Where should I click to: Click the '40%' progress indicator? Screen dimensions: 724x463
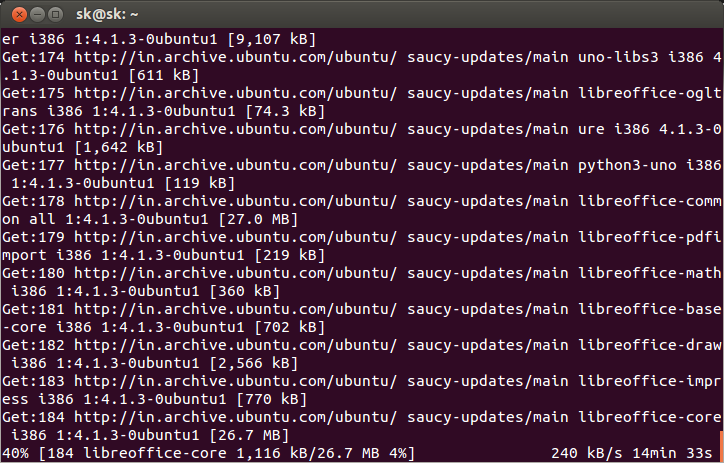15,453
